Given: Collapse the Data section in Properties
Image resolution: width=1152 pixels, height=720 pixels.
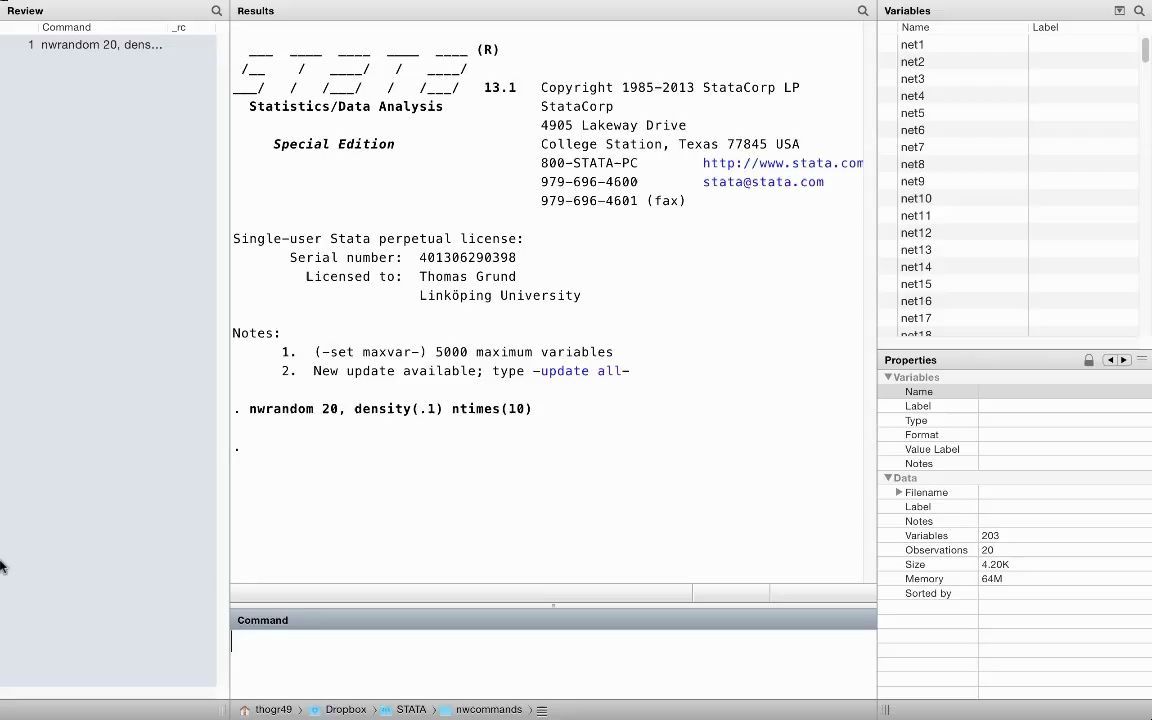Looking at the screenshot, I should click(888, 478).
